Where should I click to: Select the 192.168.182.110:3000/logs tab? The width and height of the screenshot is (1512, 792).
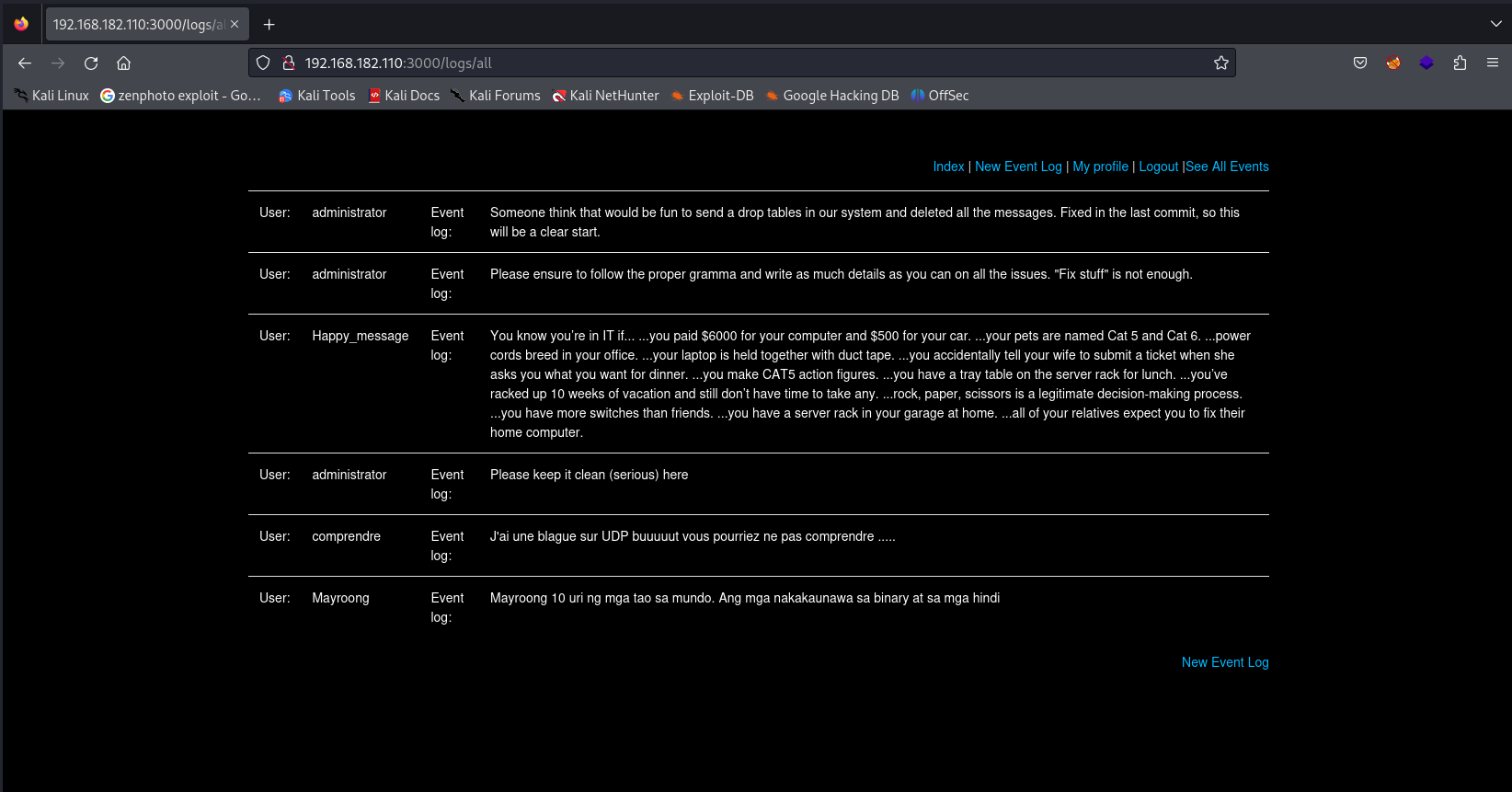(x=138, y=25)
